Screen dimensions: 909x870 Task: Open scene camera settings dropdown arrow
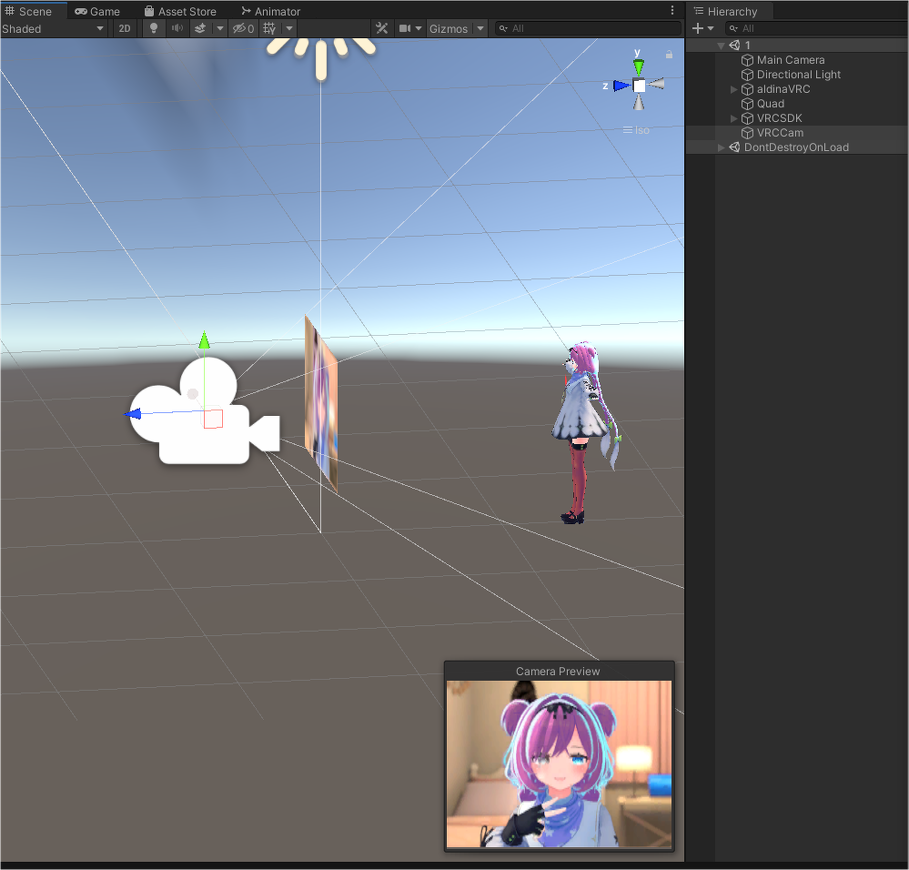(x=419, y=28)
